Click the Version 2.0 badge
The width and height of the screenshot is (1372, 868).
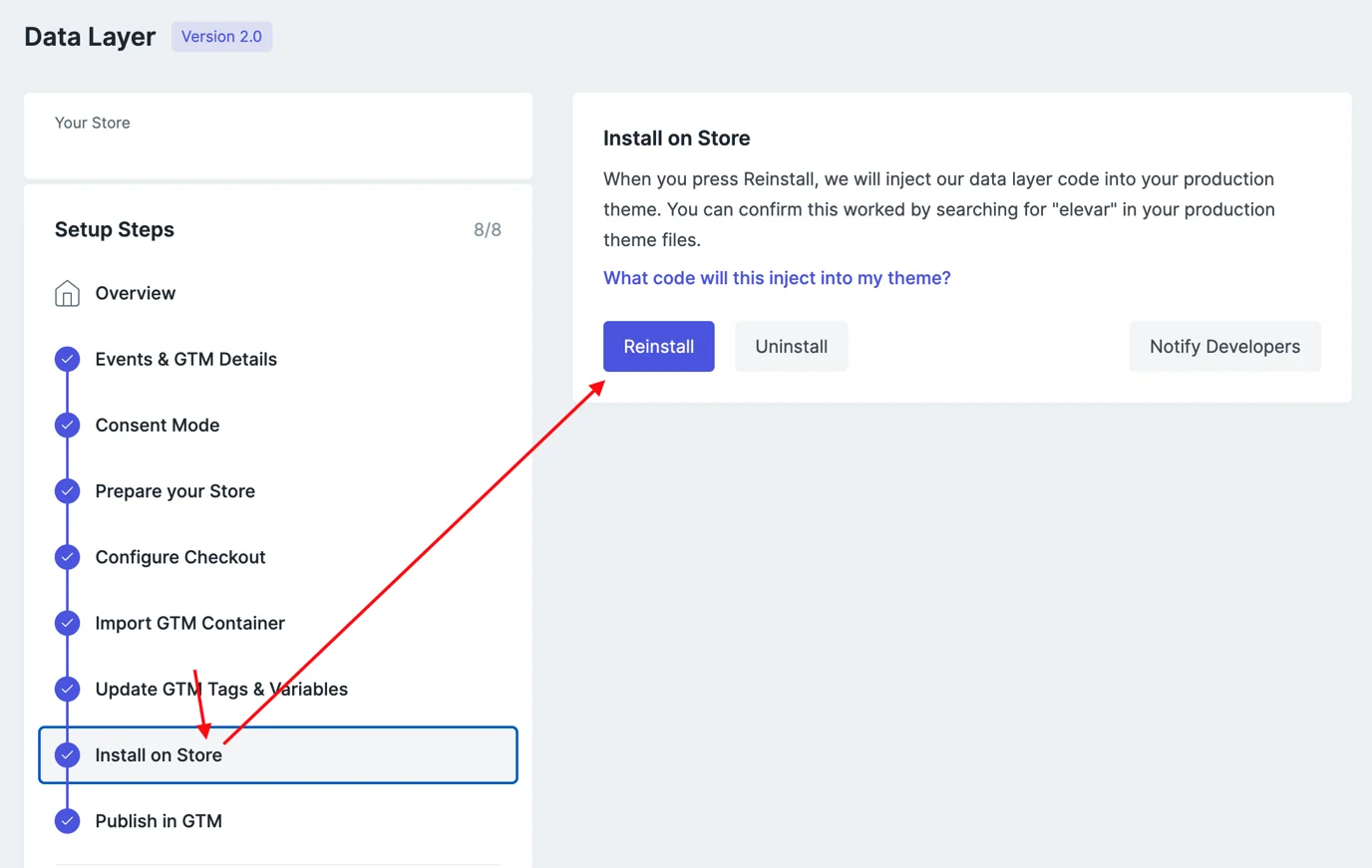click(x=221, y=36)
